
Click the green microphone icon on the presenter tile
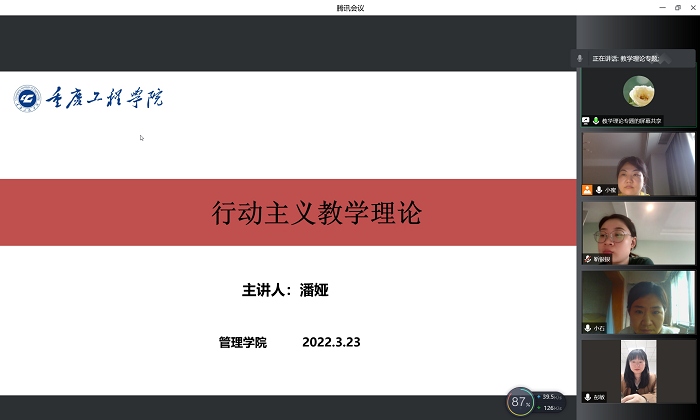(595, 120)
